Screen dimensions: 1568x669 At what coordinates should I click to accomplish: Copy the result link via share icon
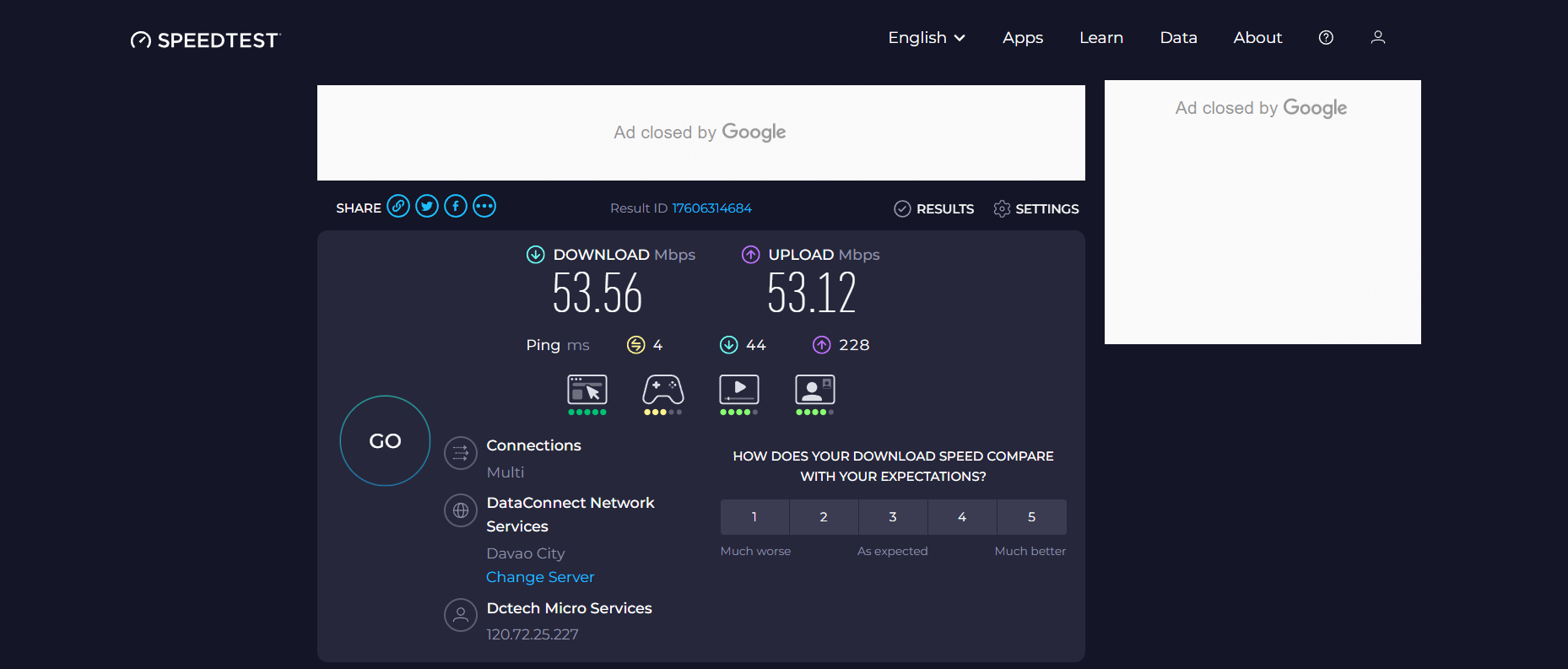398,206
